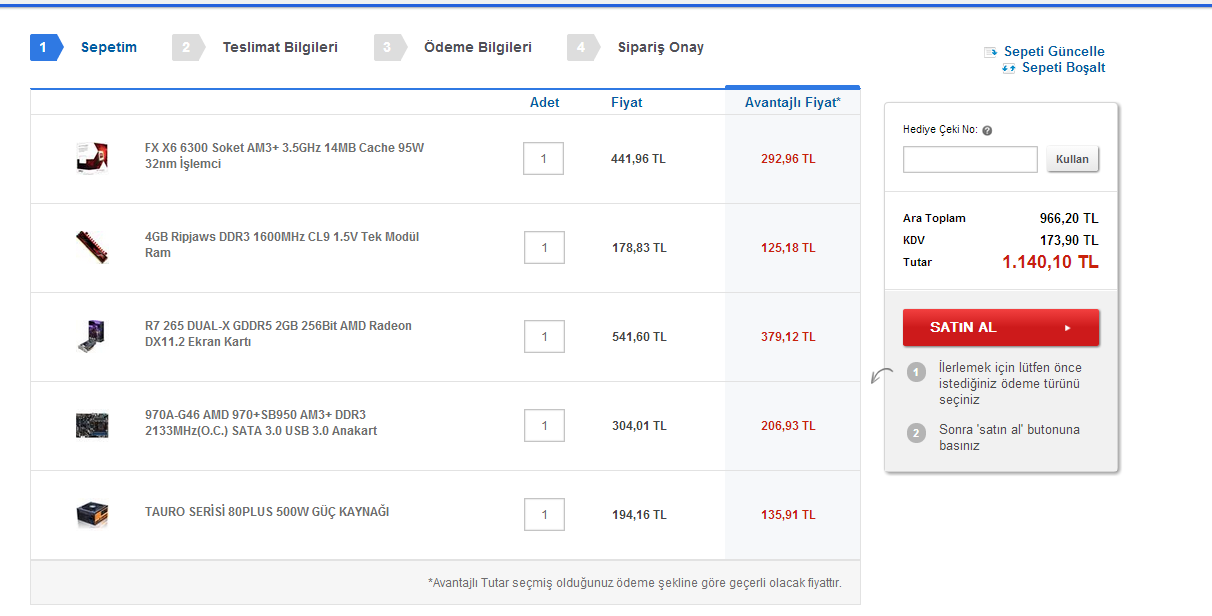Click the Sepeti Boşalt link
This screenshot has width=1212, height=616.
tap(1063, 68)
